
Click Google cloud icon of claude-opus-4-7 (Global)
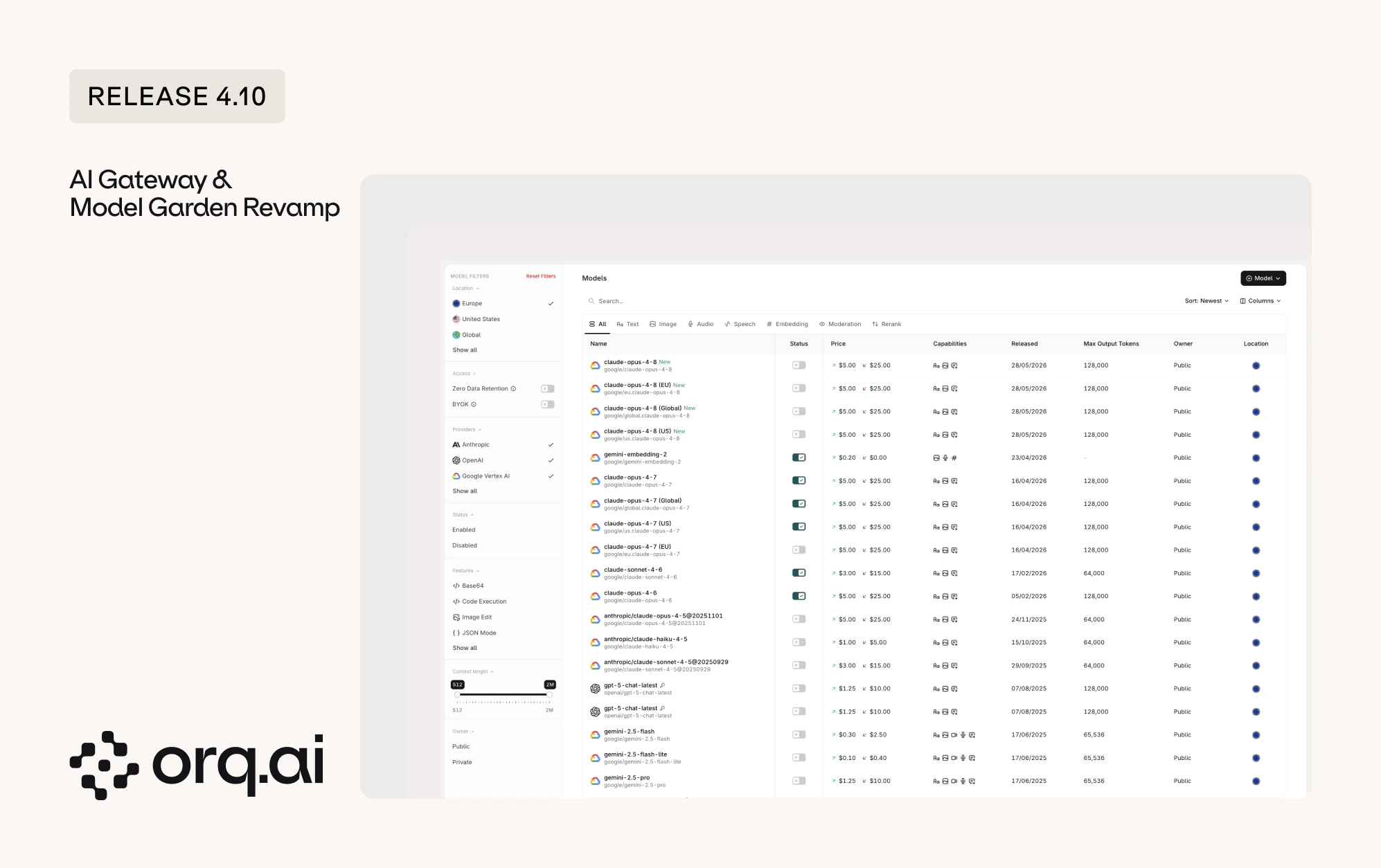pyautogui.click(x=595, y=504)
